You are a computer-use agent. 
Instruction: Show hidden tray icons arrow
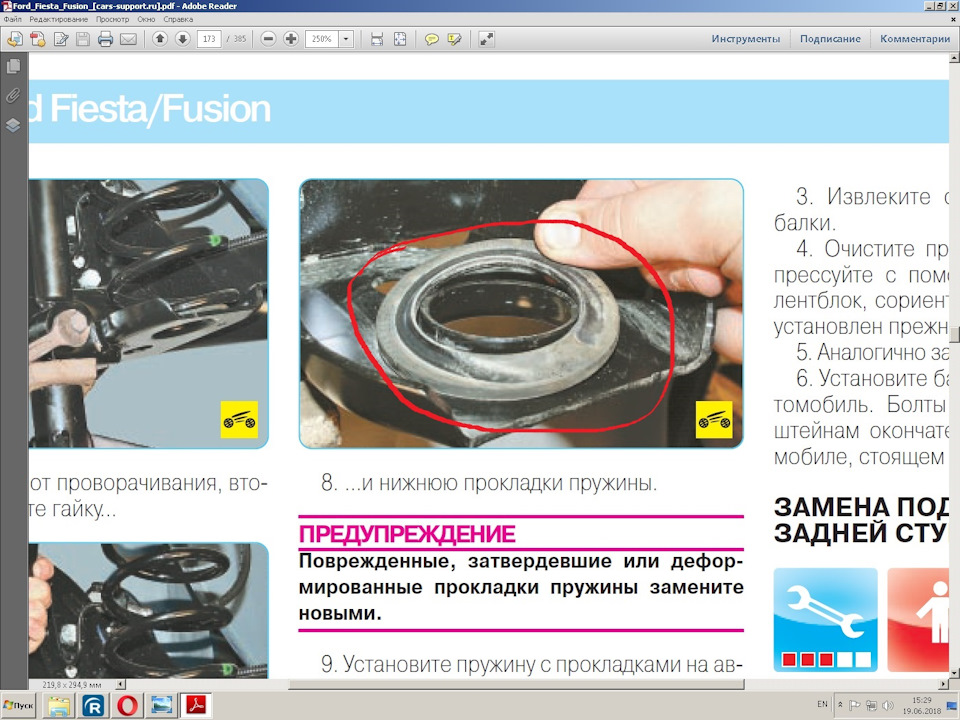(x=841, y=705)
